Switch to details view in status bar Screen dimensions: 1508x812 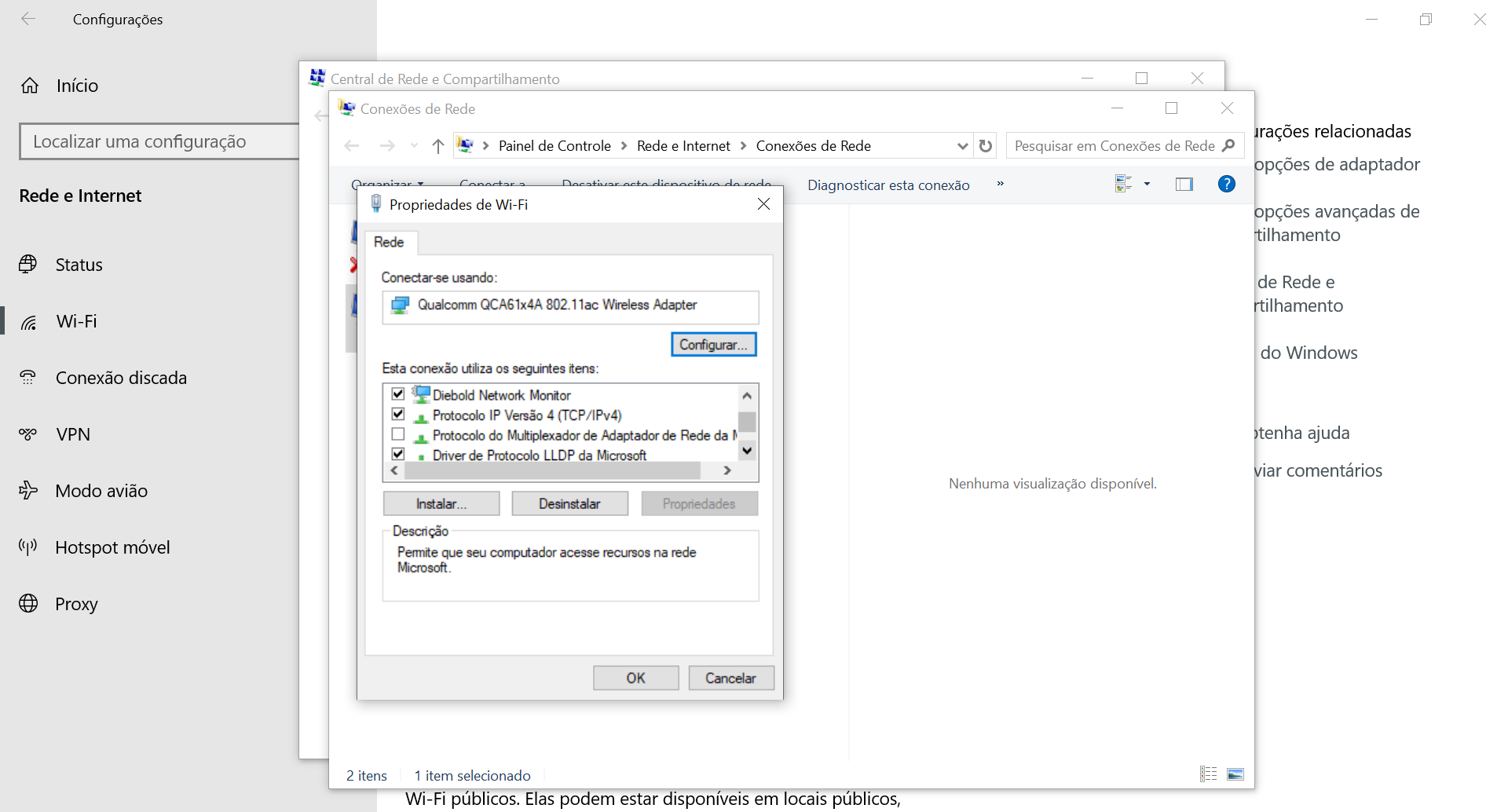click(1208, 774)
